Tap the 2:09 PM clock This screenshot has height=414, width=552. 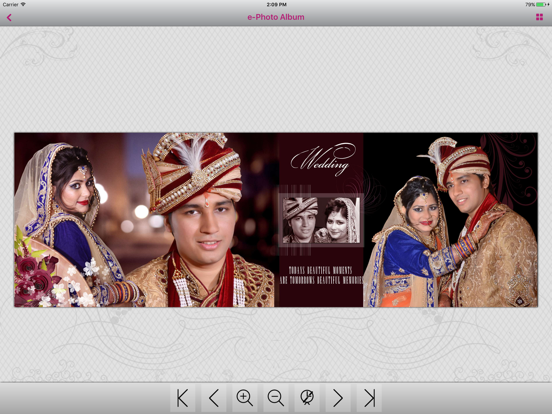276,5
